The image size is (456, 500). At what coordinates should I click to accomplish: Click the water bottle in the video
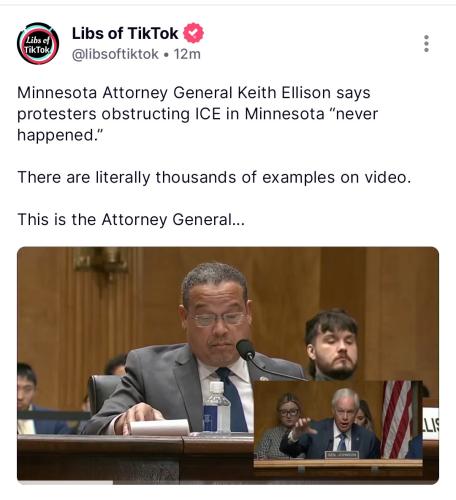coord(216,407)
